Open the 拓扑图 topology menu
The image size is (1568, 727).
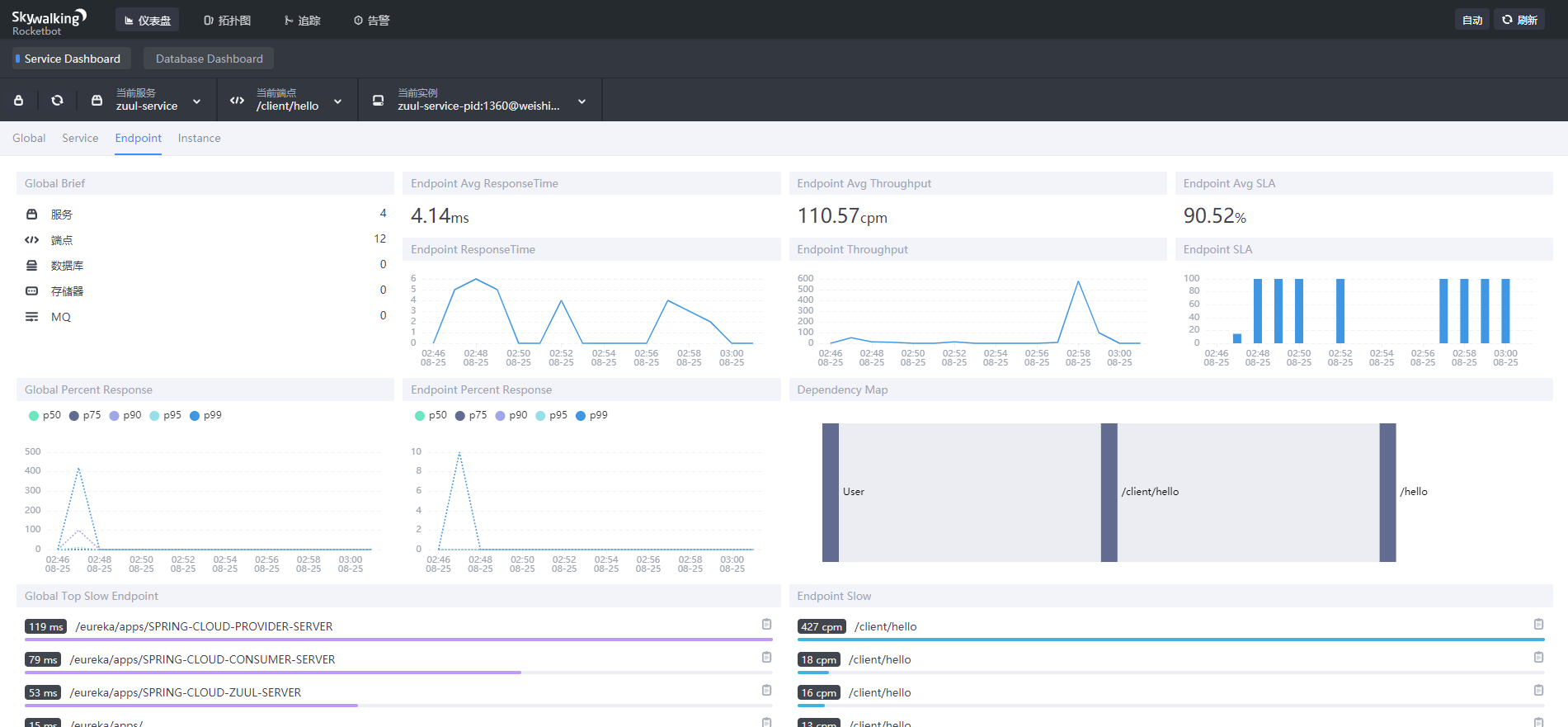click(x=227, y=21)
